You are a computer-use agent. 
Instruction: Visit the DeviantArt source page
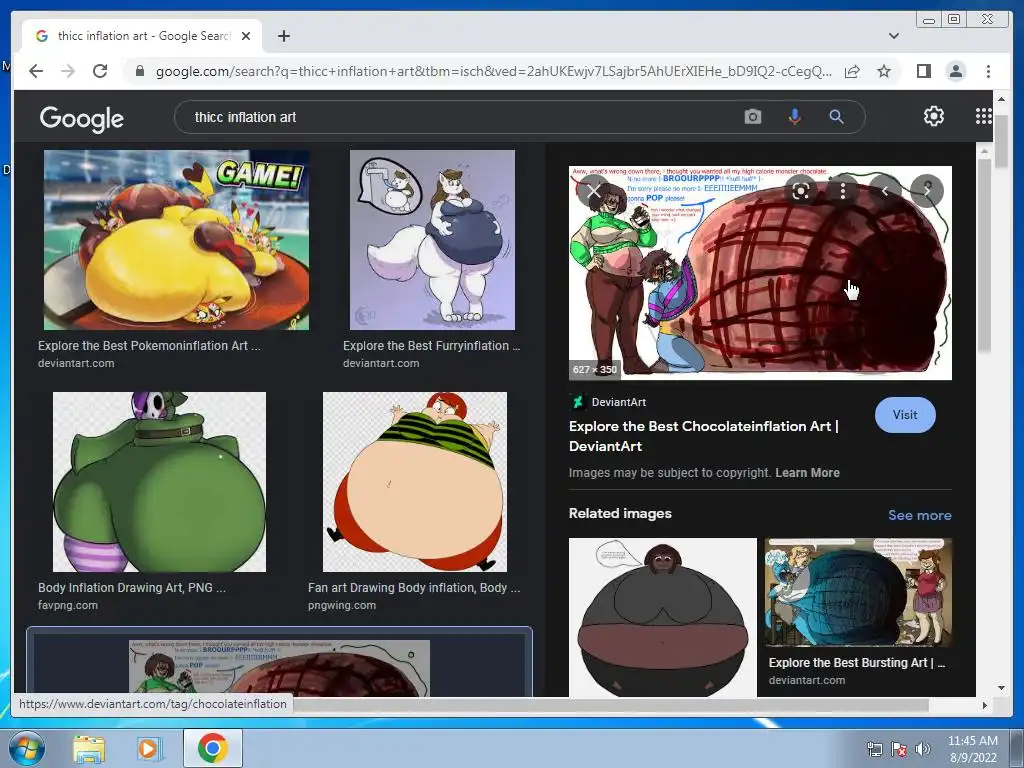point(904,415)
